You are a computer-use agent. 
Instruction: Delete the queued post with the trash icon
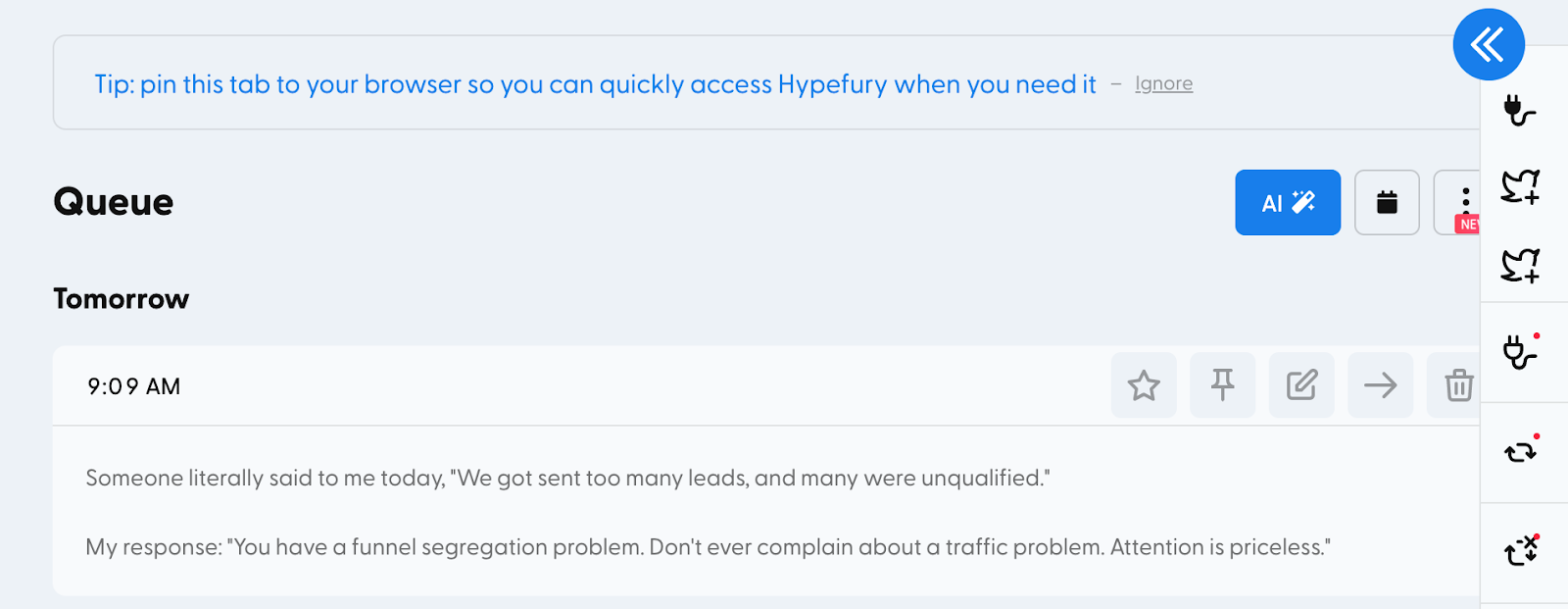click(1454, 385)
